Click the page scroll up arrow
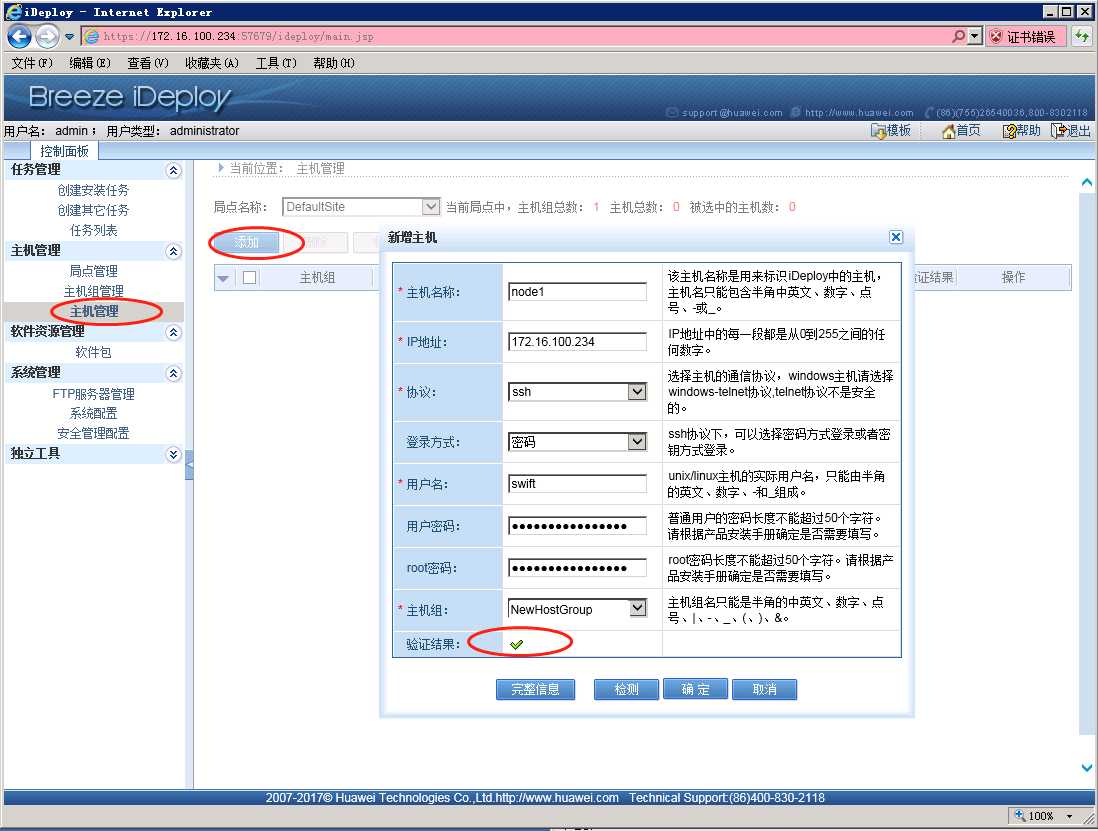 click(x=1087, y=182)
